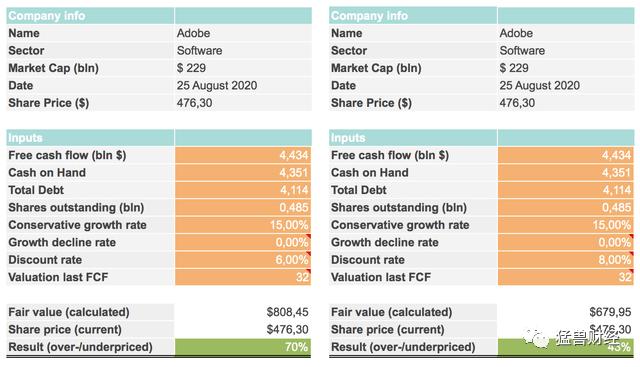The height and width of the screenshot is (367, 640).
Task: Click left table's Adobe name cell
Action: pyautogui.click(x=243, y=33)
